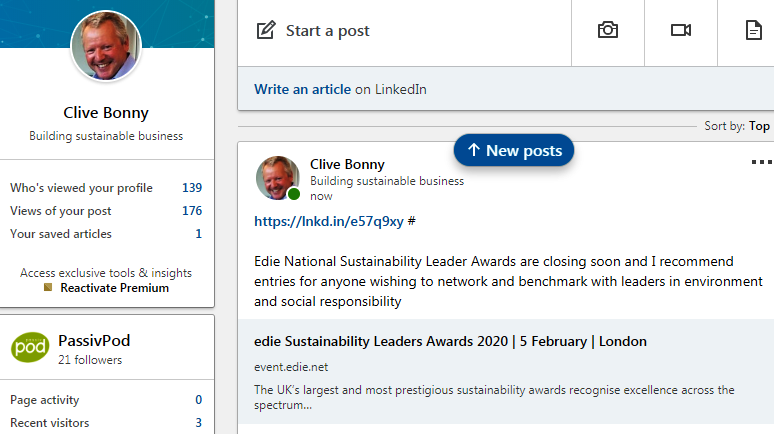Click the 21 followers text
The height and width of the screenshot is (434, 774).
pos(90,360)
